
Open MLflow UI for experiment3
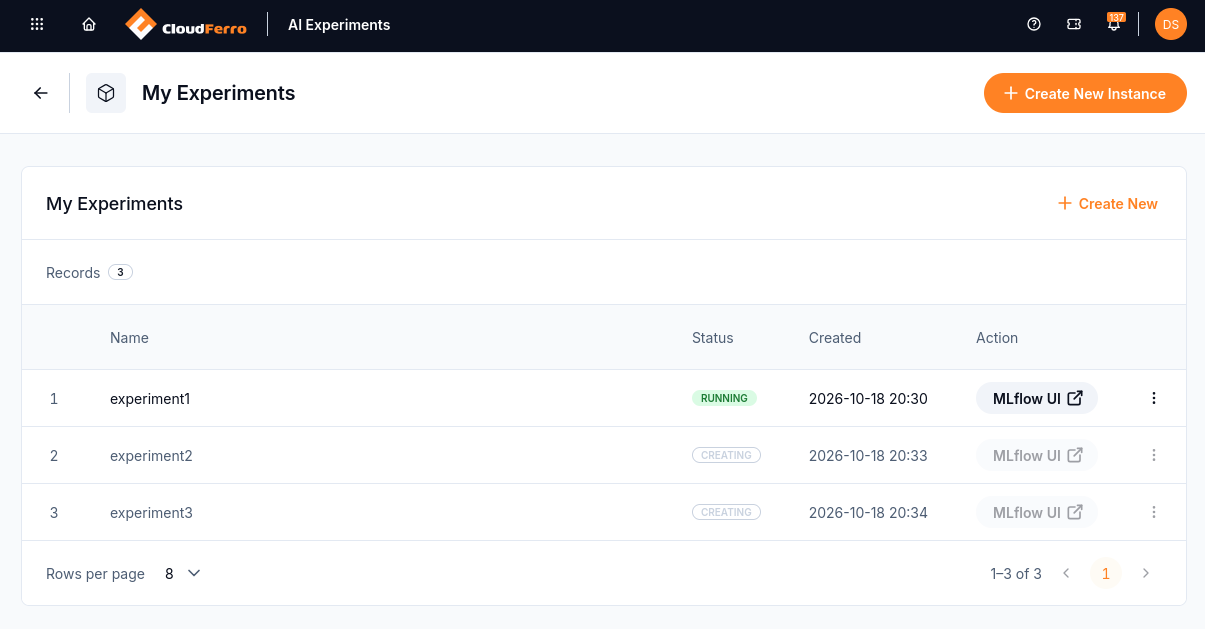tap(1037, 512)
